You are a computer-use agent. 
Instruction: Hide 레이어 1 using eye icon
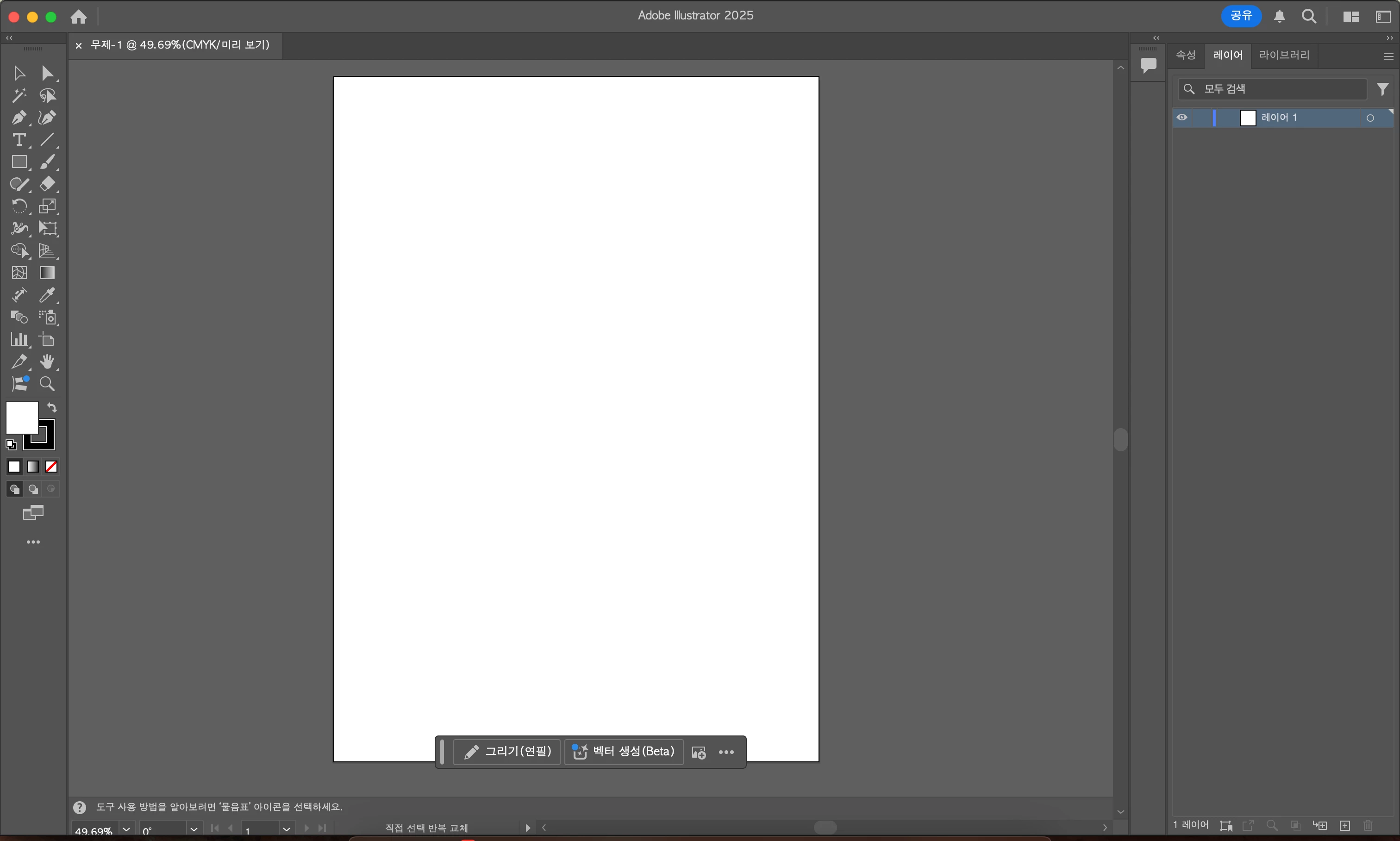[1182, 117]
